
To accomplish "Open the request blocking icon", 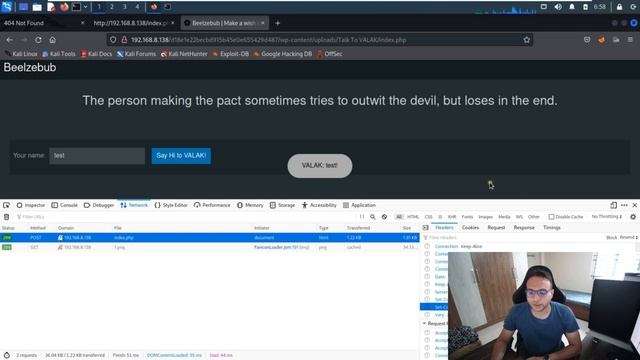I will pos(384,217).
